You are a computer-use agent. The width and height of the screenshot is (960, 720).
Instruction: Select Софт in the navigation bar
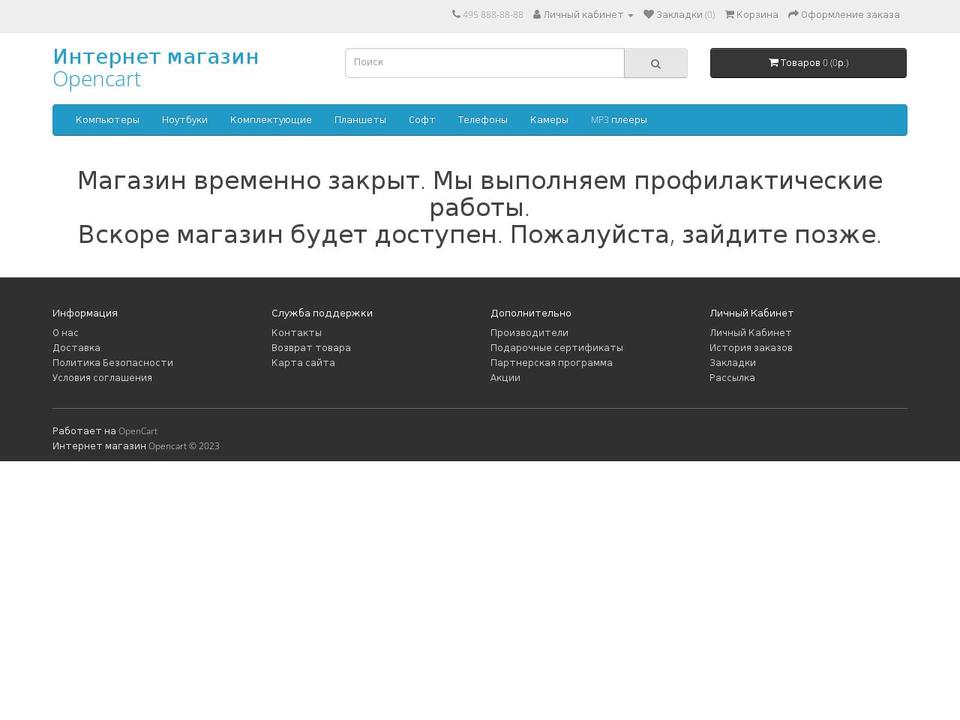point(422,120)
